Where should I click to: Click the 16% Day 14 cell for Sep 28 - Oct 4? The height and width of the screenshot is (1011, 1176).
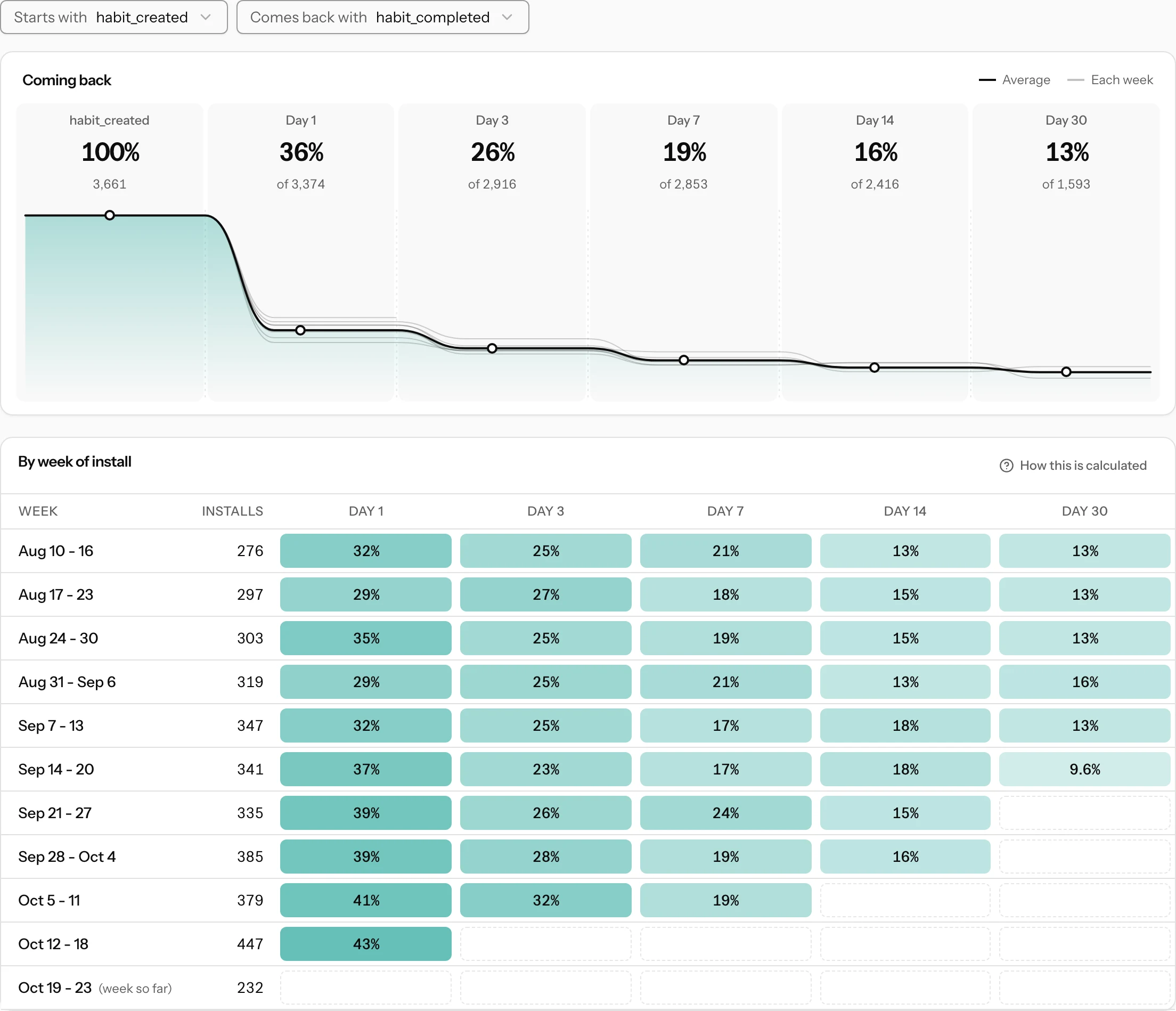pyautogui.click(x=905, y=857)
